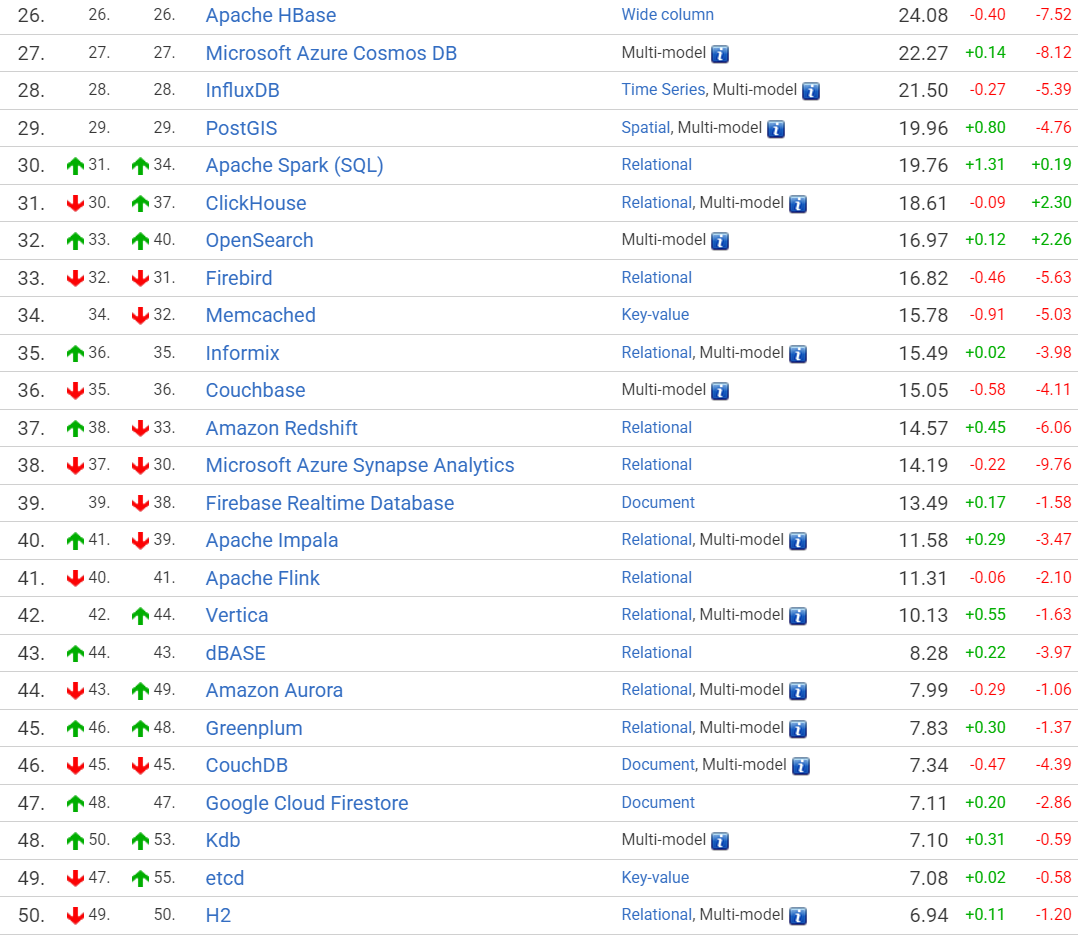Open info icon in the Greenplum row
Viewport: 1081px width, 937px height.
(x=798, y=729)
